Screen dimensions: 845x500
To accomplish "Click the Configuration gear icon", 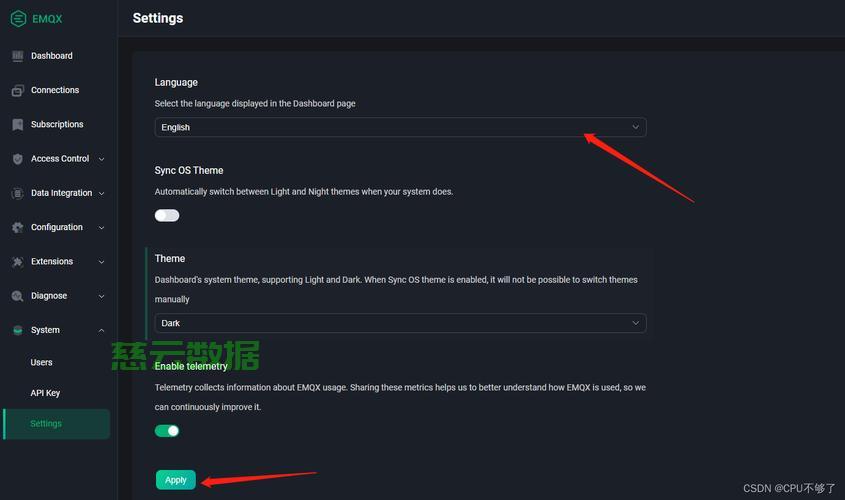I will [18, 227].
